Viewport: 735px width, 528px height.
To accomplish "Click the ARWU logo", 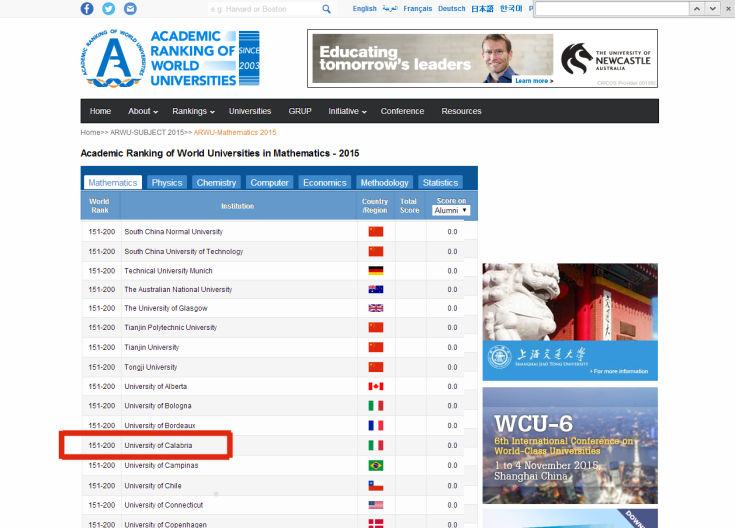I will pyautogui.click(x=171, y=58).
